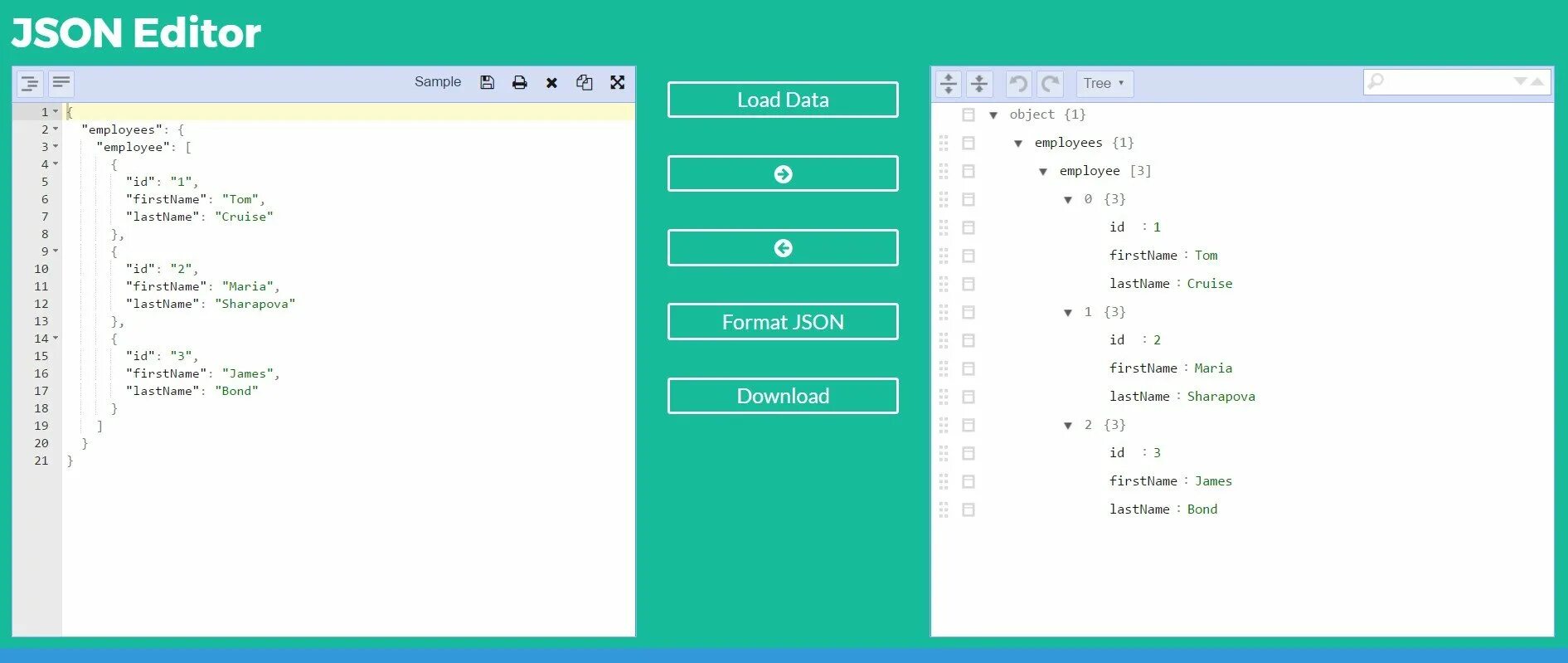Collapse array item 2 in the tree

point(1068,426)
